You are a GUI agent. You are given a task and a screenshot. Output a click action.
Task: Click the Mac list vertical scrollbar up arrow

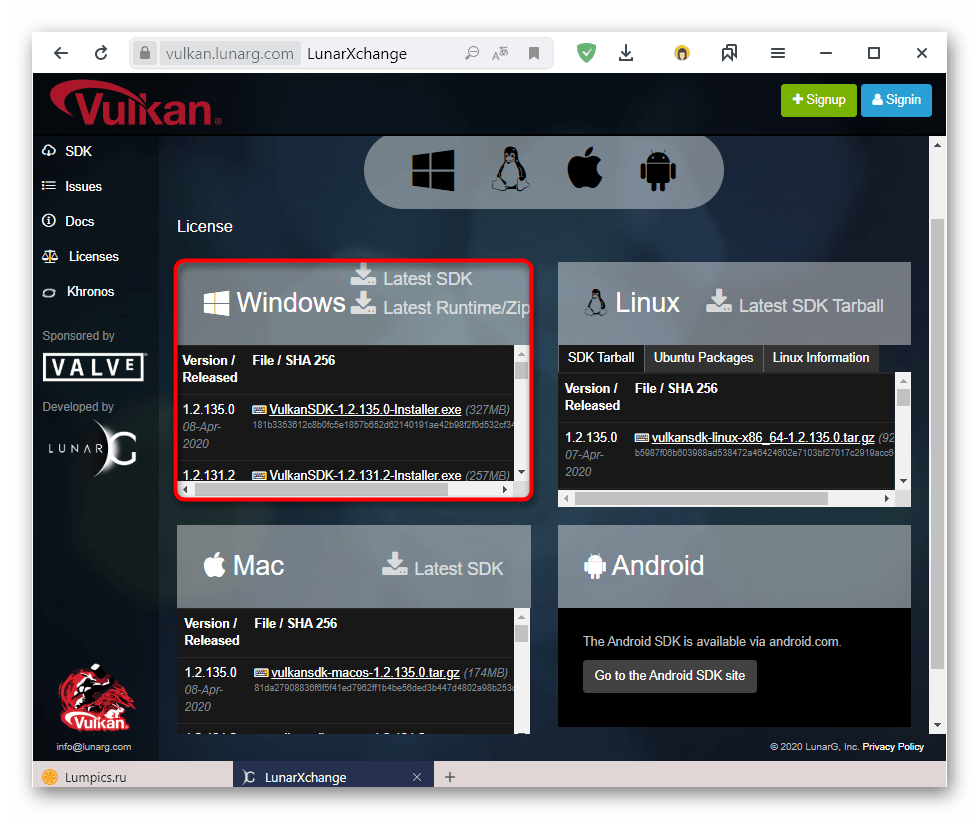point(521,617)
